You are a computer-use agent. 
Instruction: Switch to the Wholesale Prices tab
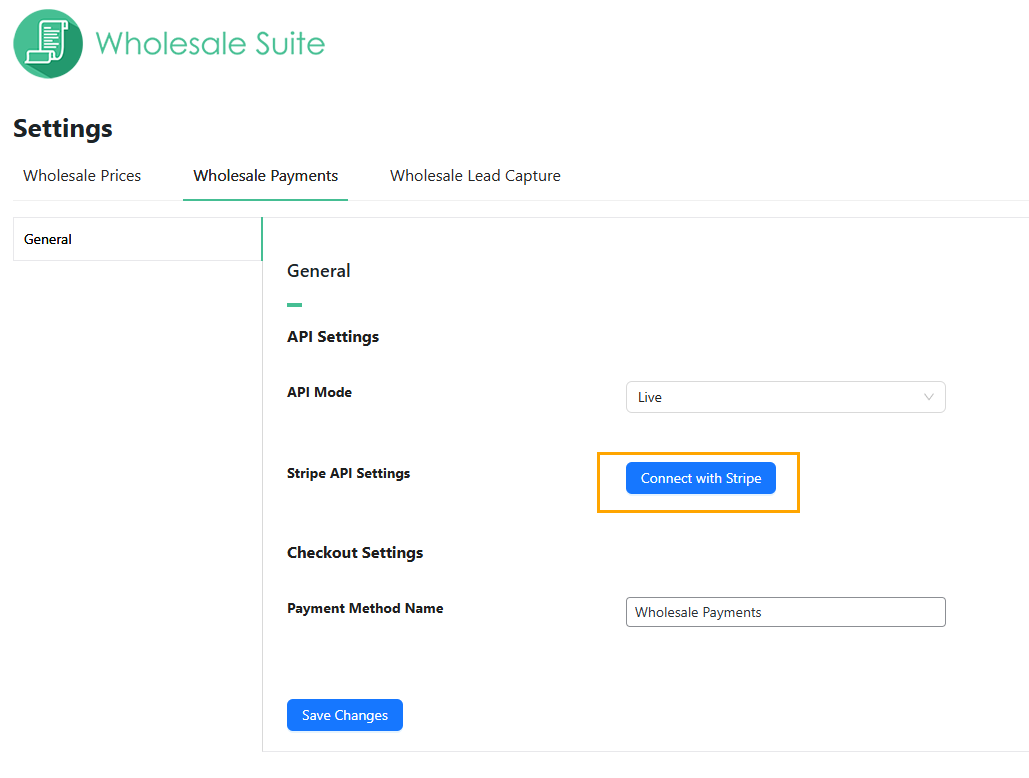point(82,176)
